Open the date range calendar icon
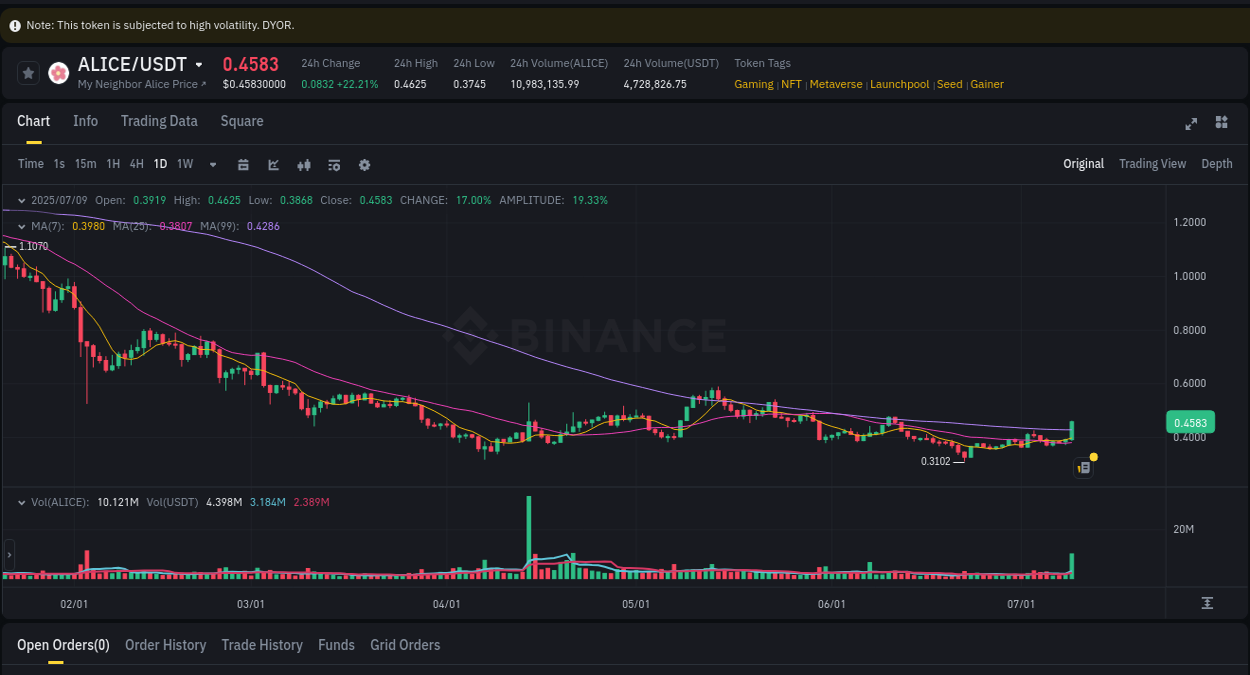Image resolution: width=1250 pixels, height=675 pixels. click(x=243, y=164)
